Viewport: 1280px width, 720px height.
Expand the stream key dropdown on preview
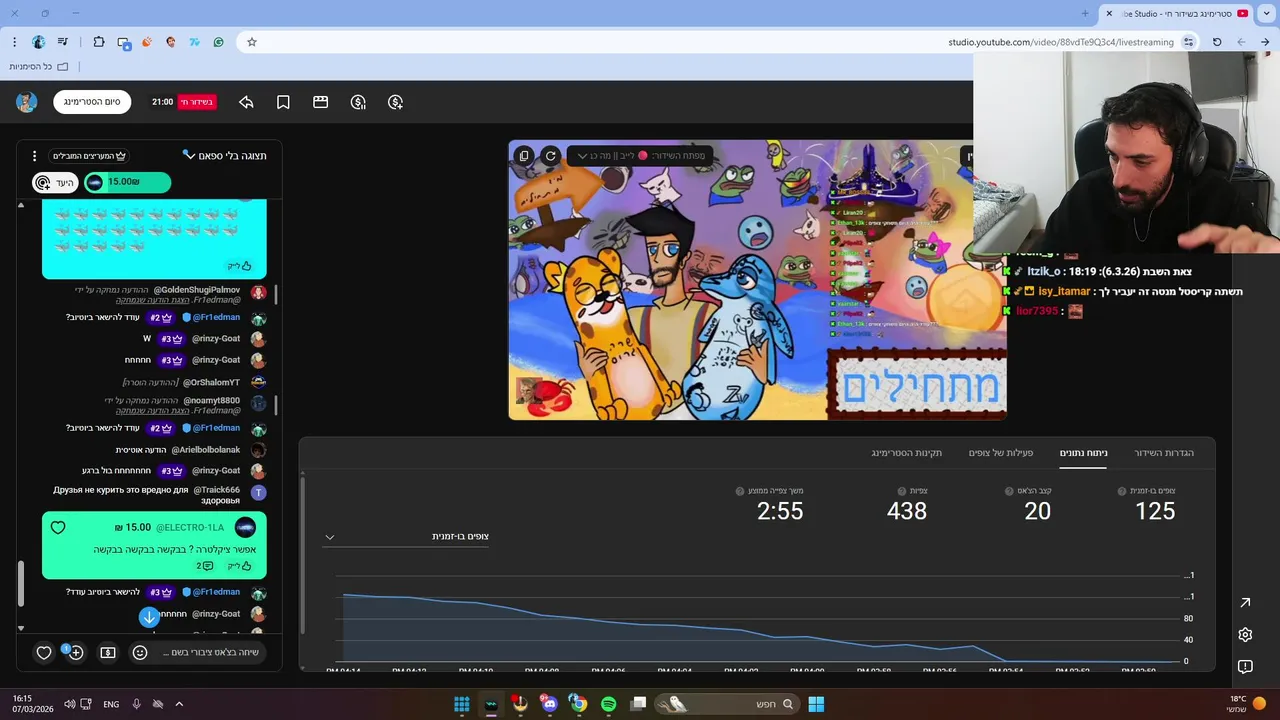coord(640,156)
